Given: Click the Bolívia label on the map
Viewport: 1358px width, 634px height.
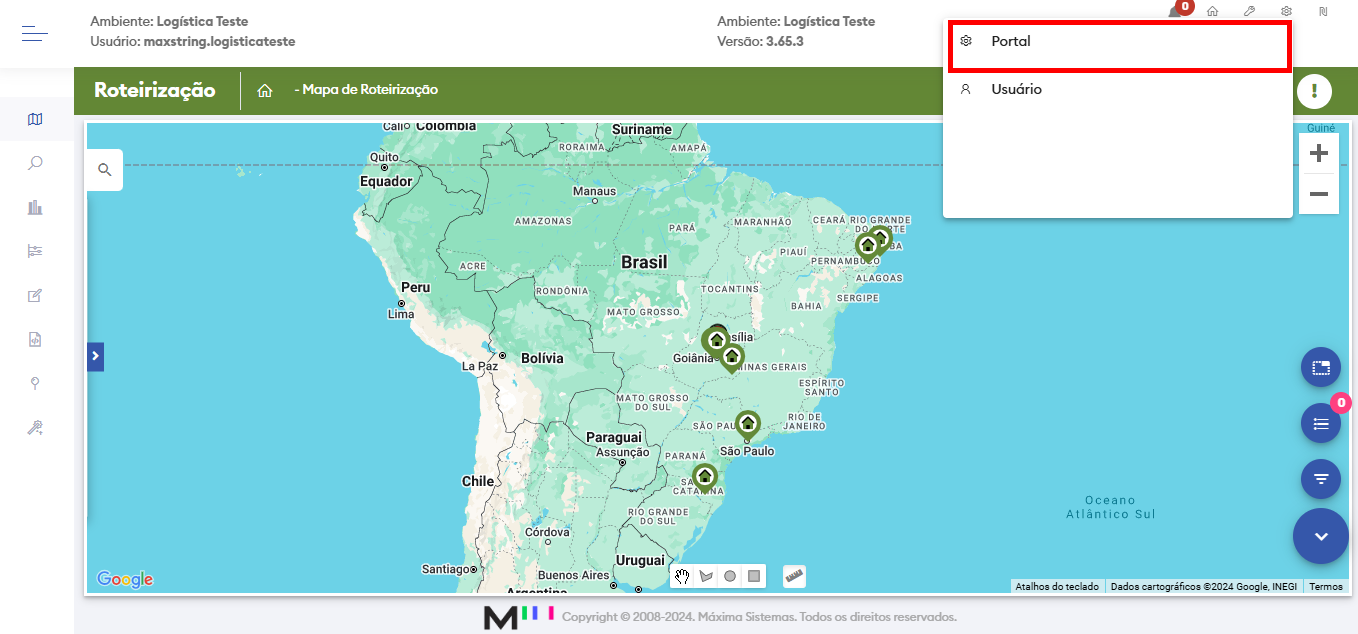Looking at the screenshot, I should pos(542,358).
